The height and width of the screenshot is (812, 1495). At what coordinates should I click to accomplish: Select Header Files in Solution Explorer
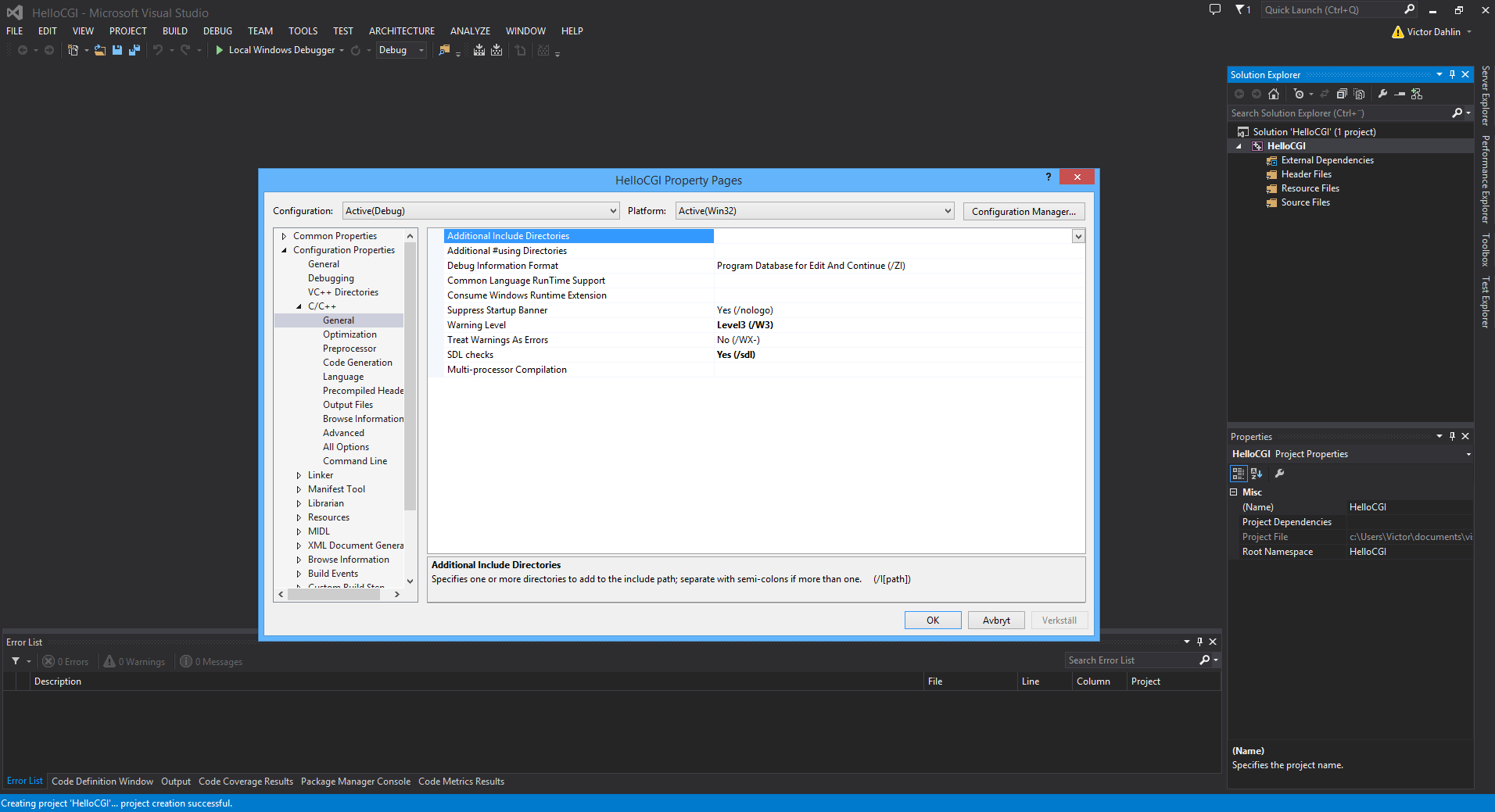[x=1306, y=174]
